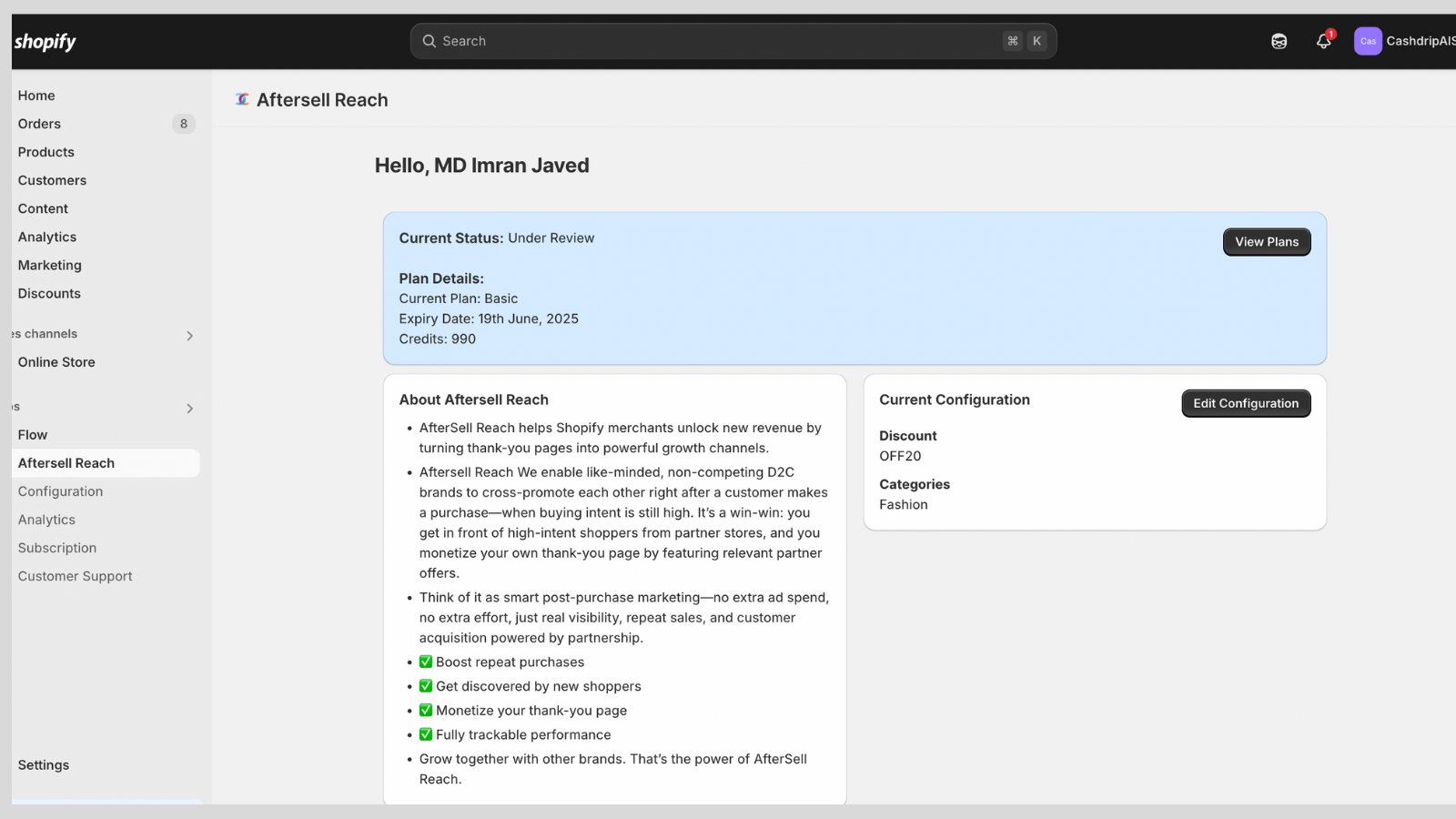This screenshot has width=1456, height=819.
Task: Open Content in the sidebar
Action: [x=43, y=208]
